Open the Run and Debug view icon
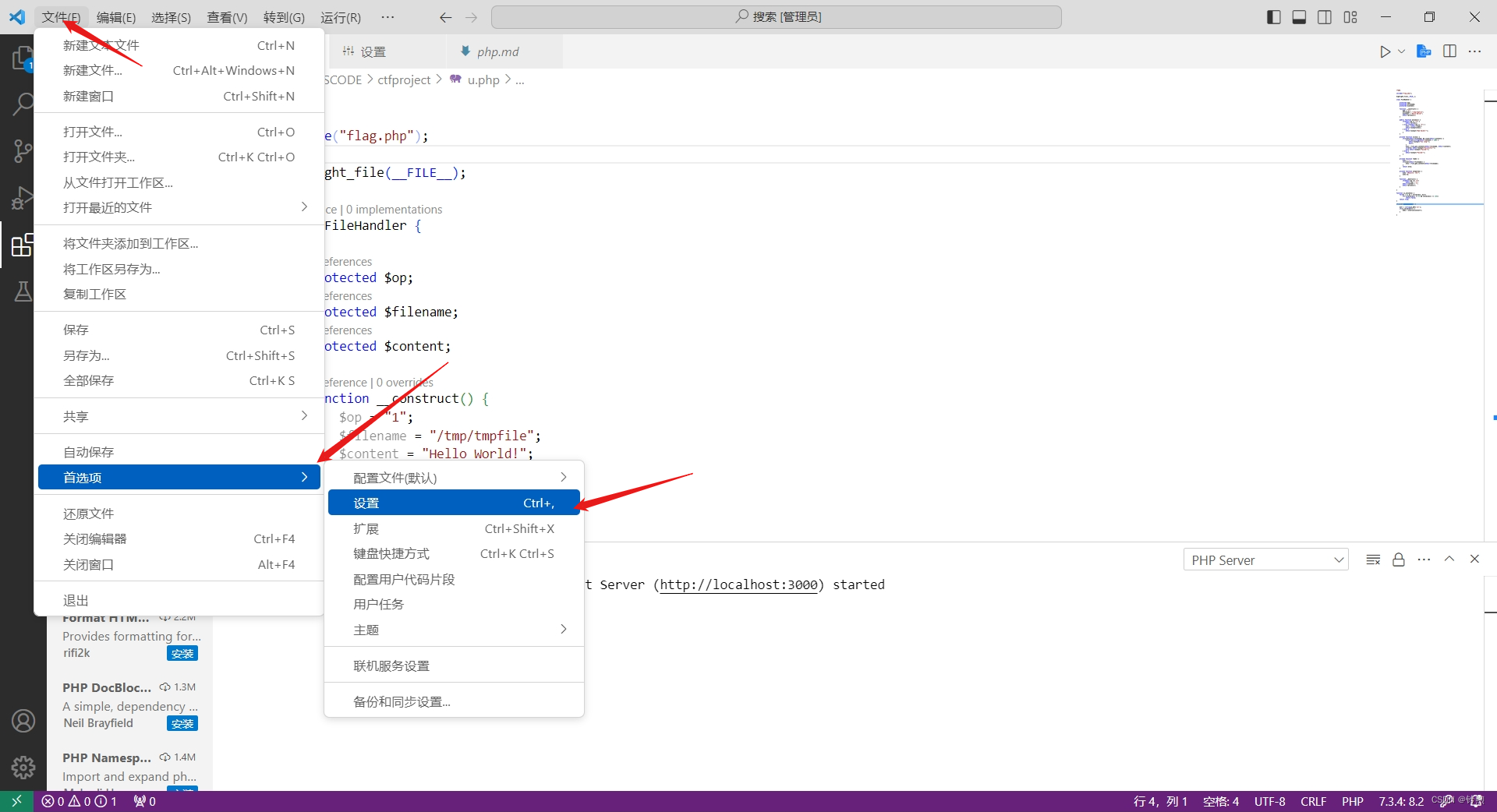 (x=23, y=198)
